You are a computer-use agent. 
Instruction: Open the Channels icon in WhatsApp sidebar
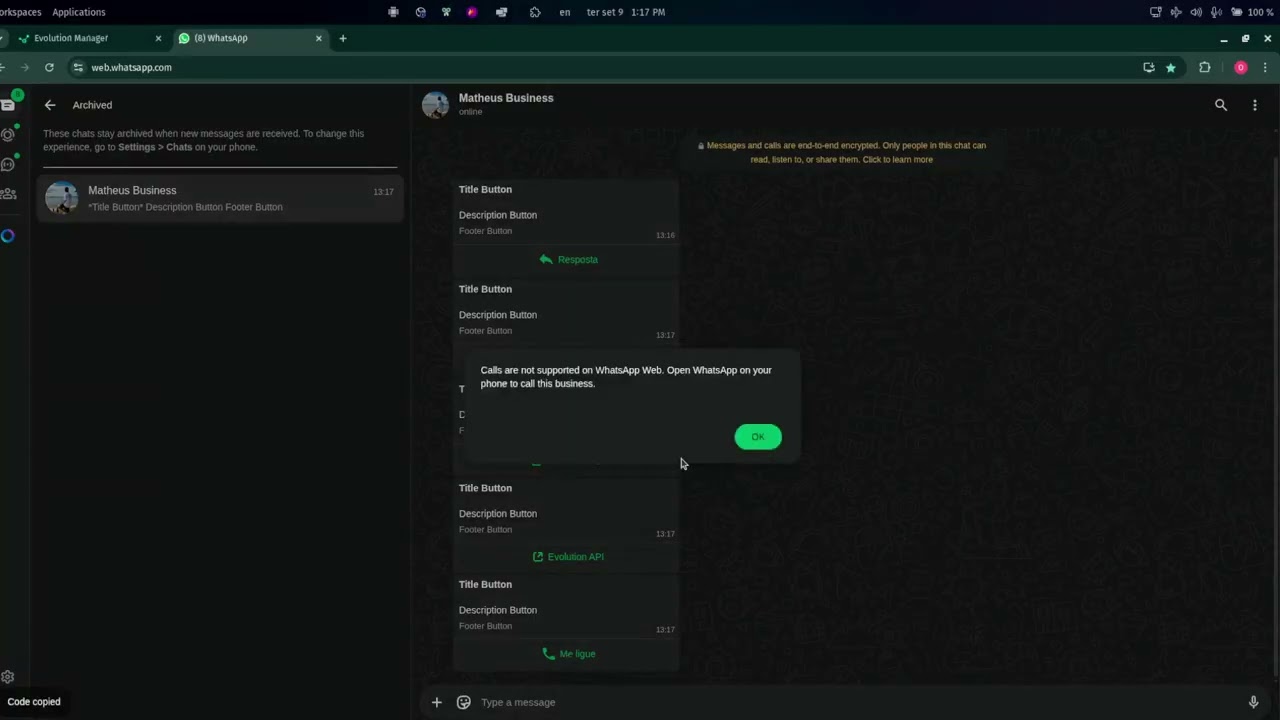click(8, 164)
